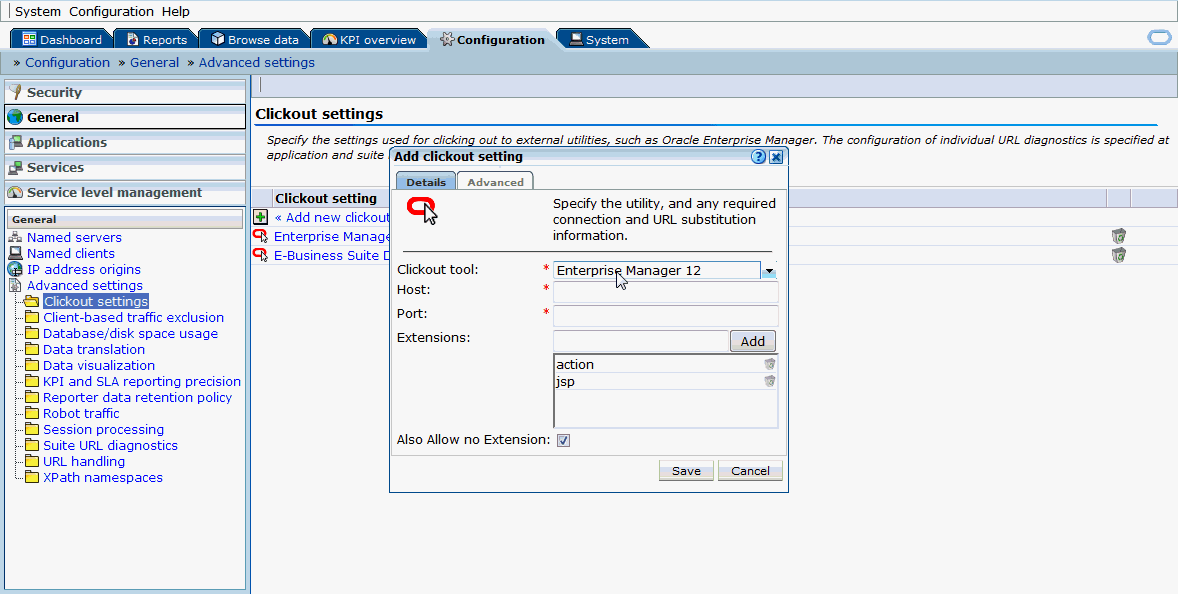Open Data visualization settings
Viewport: 1178px width, 594px height.
(x=98, y=365)
